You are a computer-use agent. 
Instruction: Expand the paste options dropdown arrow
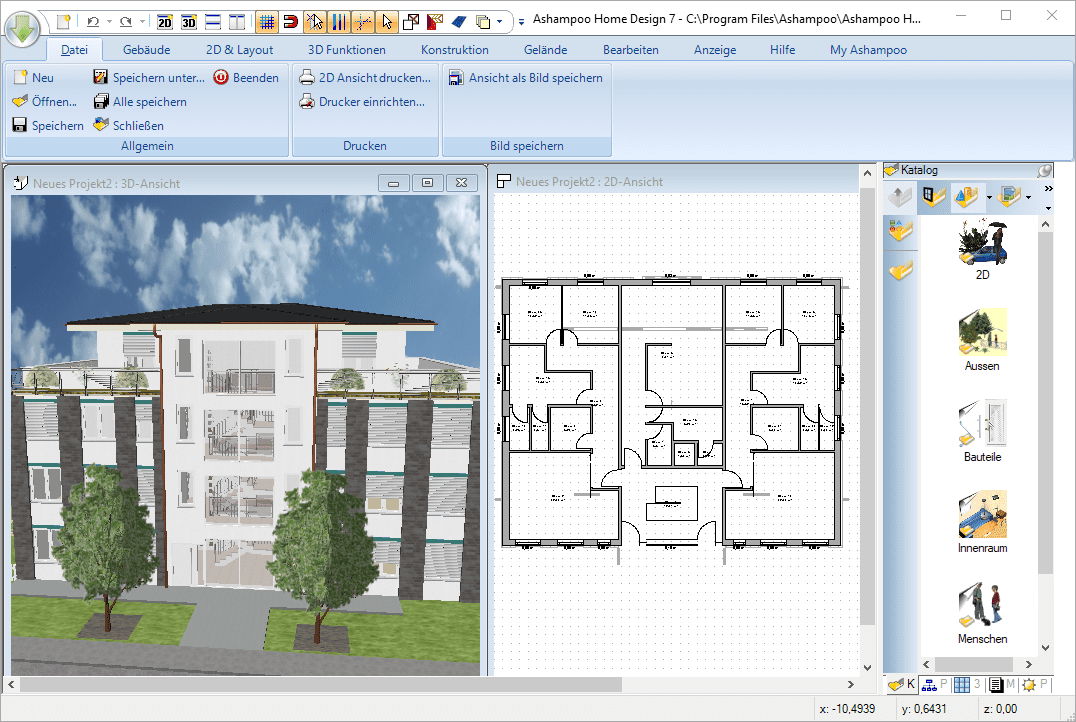(497, 20)
